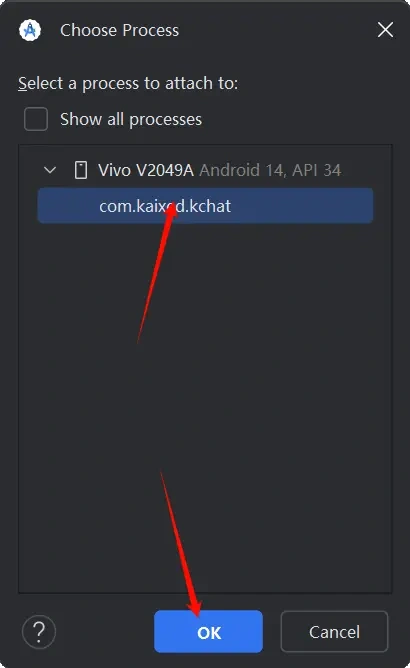Click the "Vivo V2049A" device name text
Screen dimensions: 410x668
(x=146, y=170)
